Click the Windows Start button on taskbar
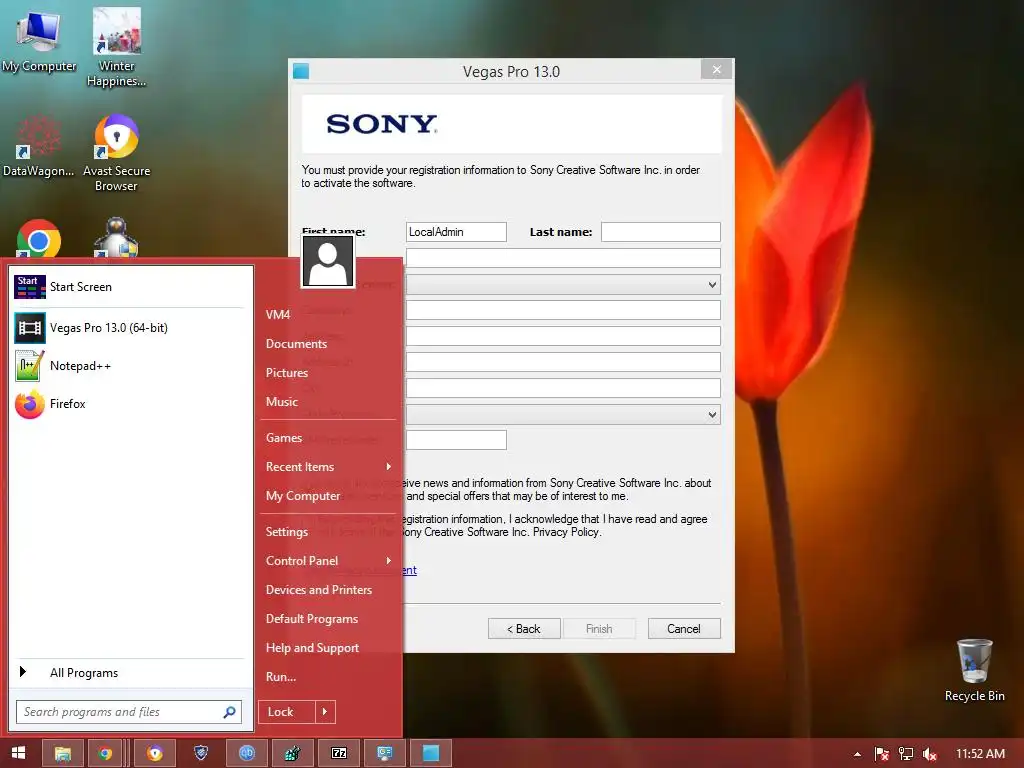 pos(18,753)
